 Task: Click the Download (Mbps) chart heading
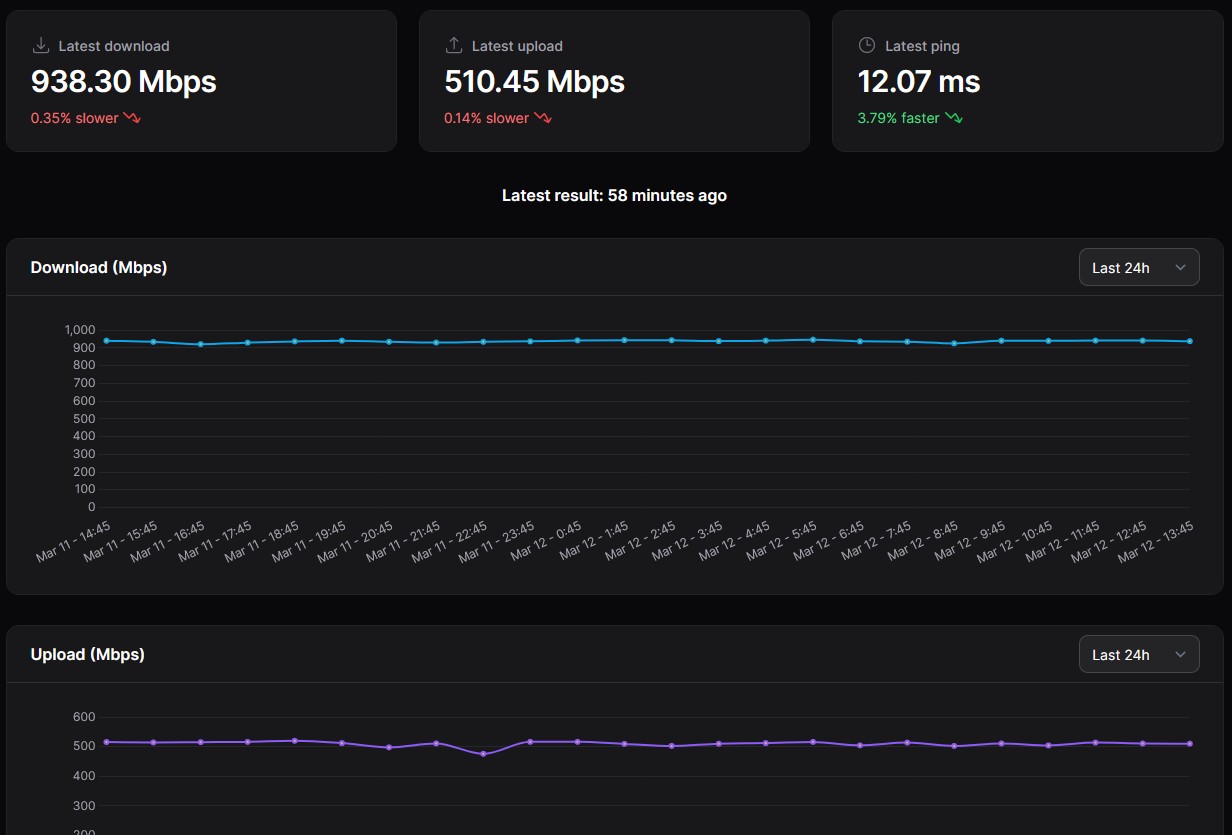pos(99,268)
